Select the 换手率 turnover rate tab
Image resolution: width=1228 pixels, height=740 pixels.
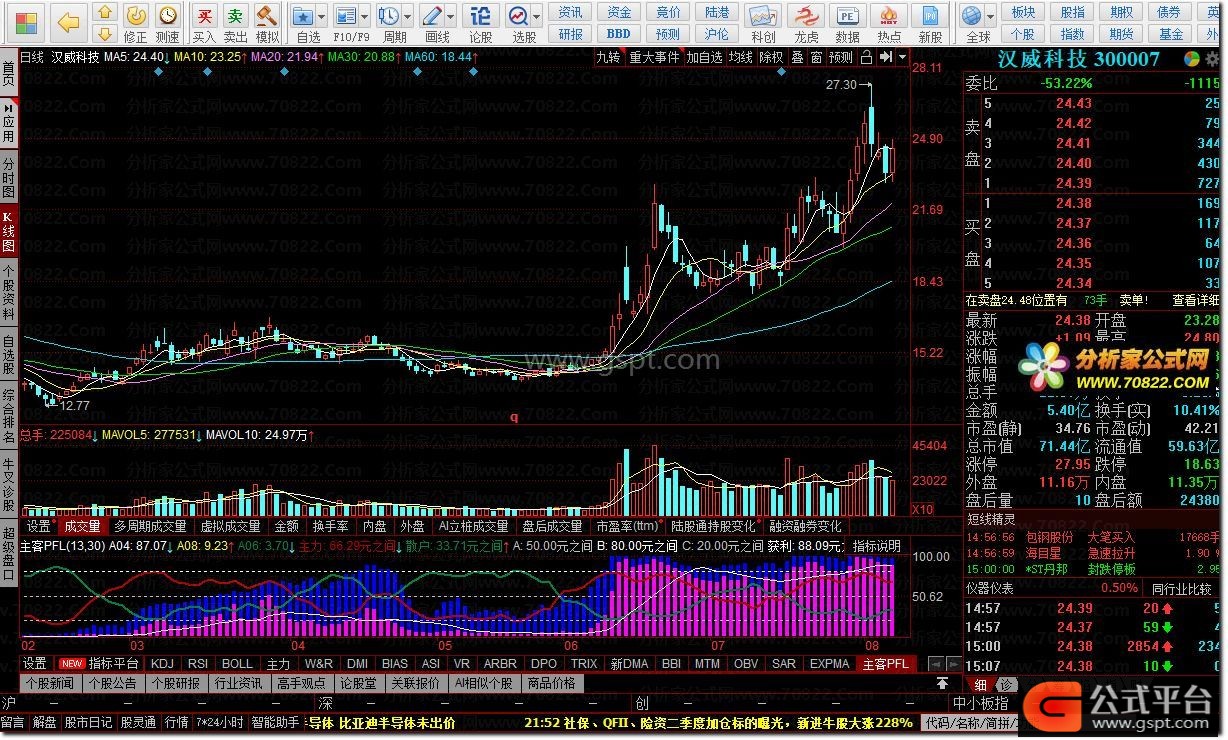[330, 526]
